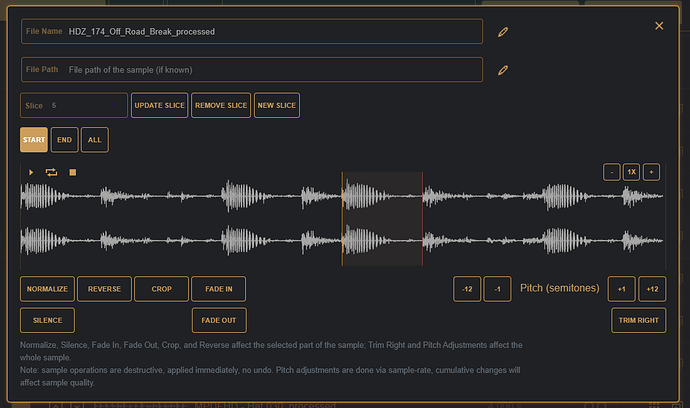
Task: Select the END marker mode
Action: click(x=64, y=140)
